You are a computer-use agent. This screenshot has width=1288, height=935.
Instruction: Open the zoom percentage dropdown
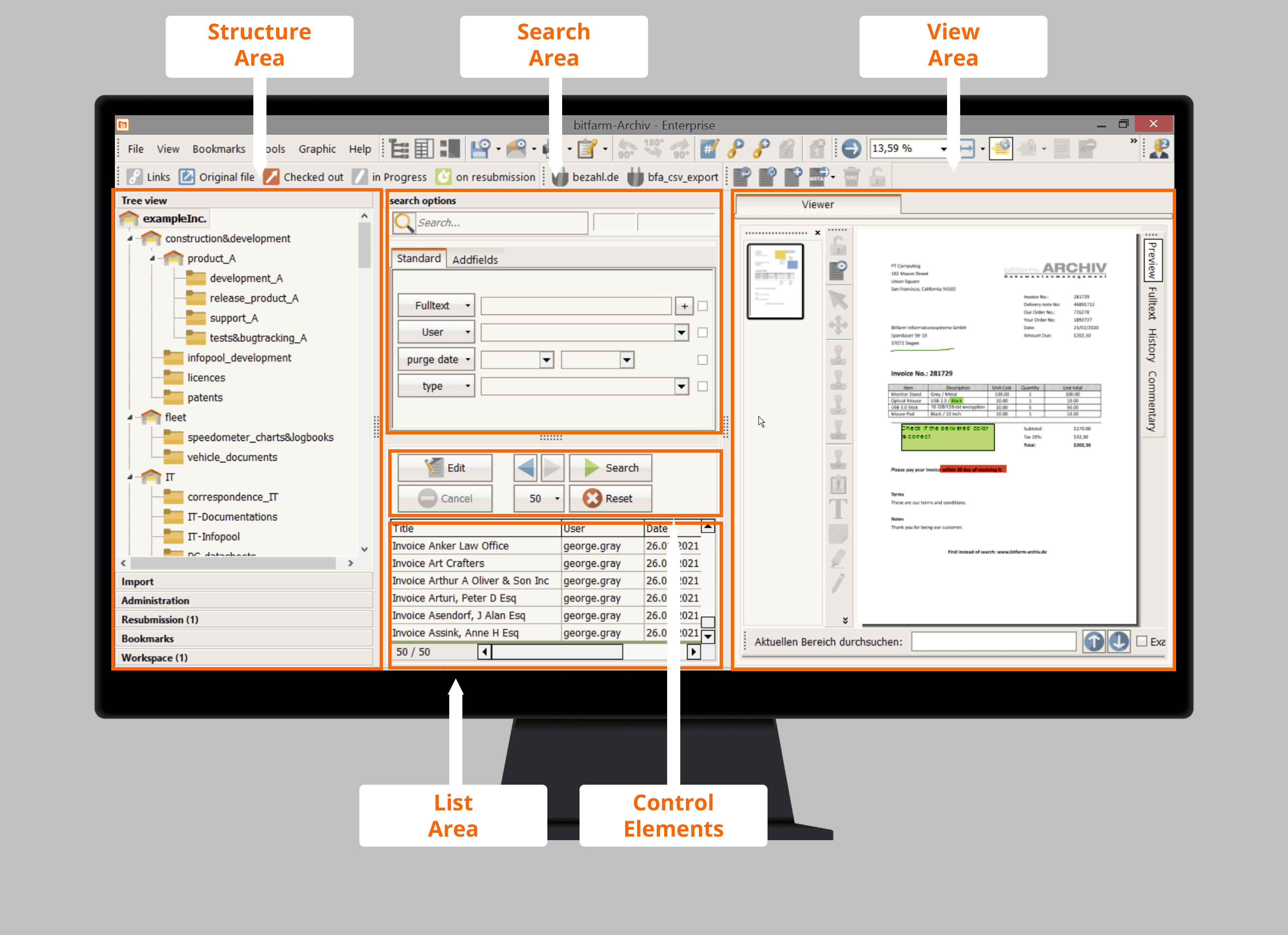(x=943, y=149)
